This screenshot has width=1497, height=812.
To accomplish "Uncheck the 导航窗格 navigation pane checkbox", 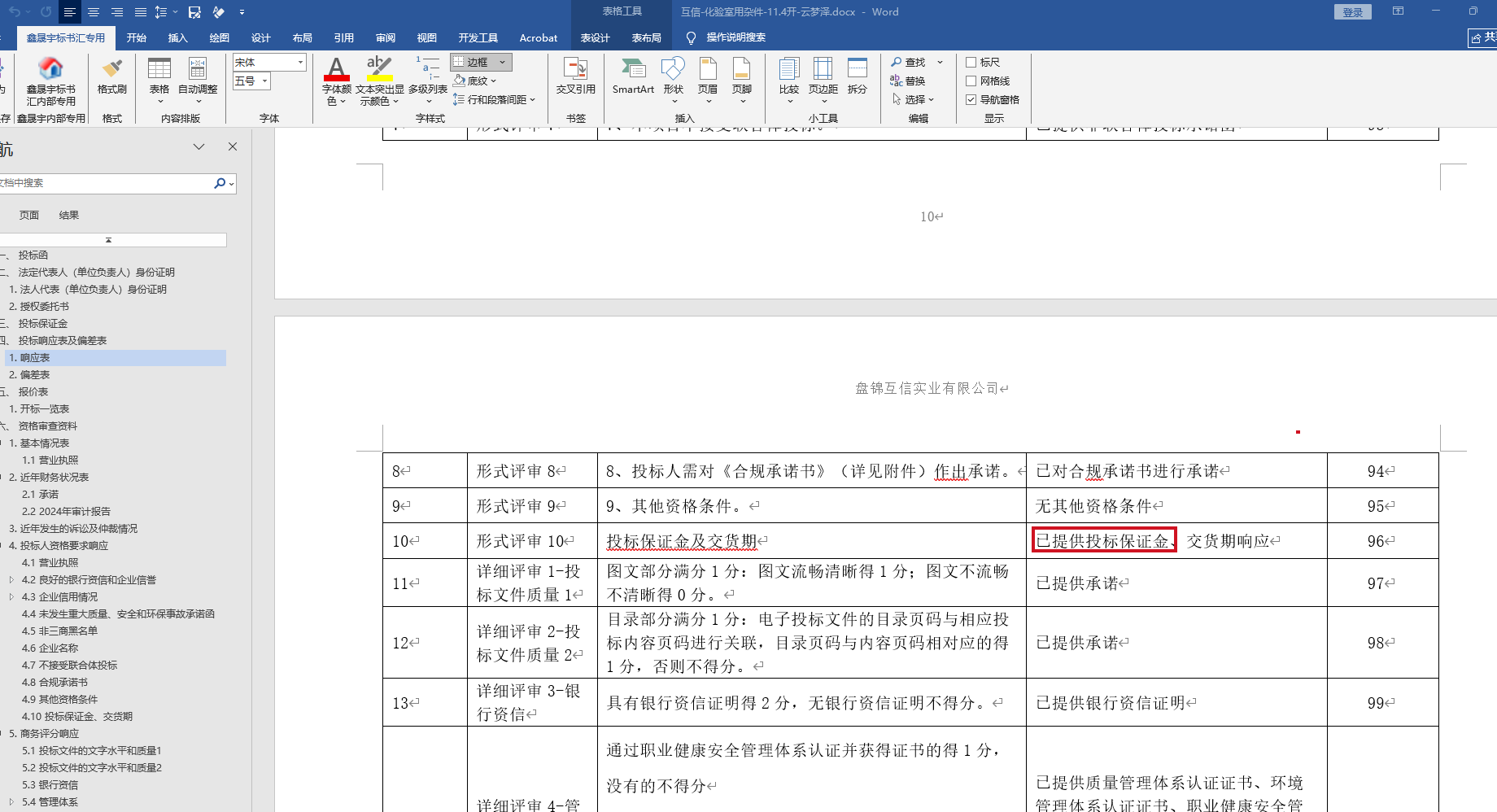I will point(971,100).
